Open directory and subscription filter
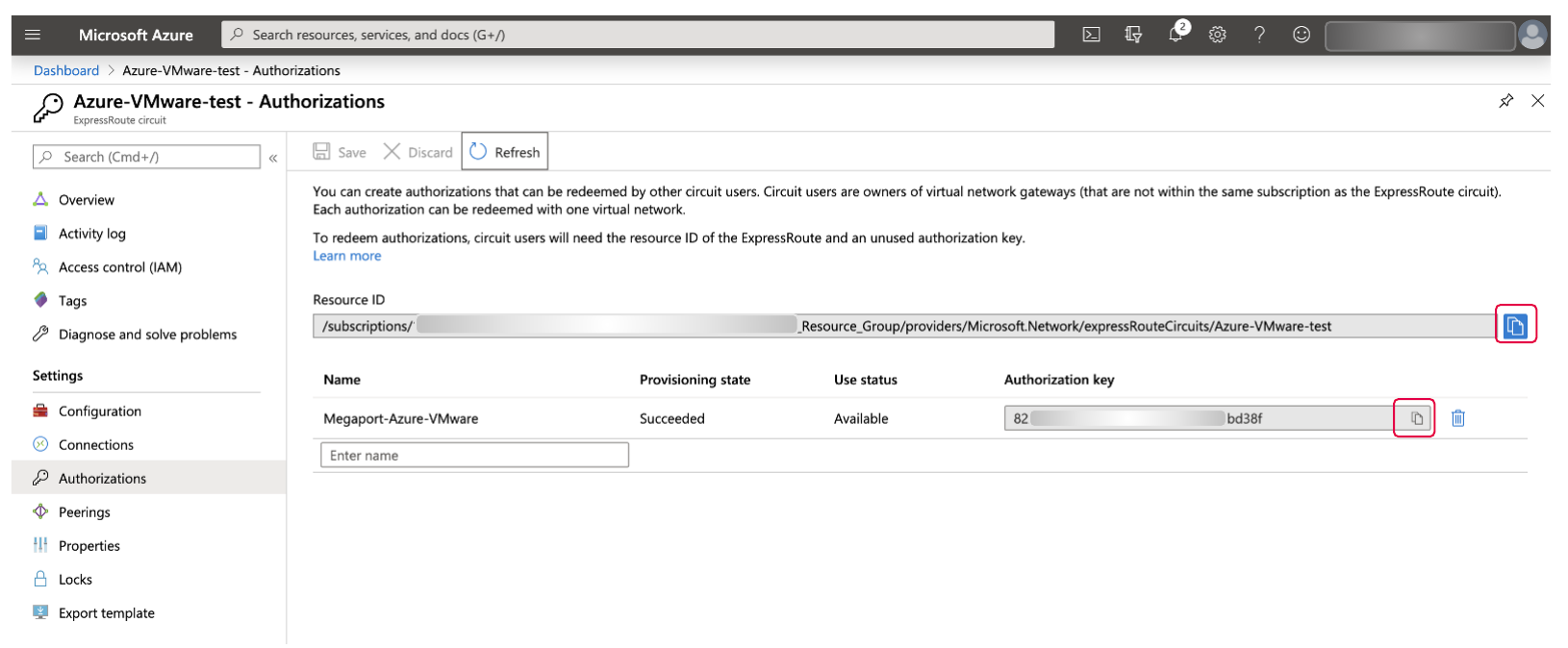The image size is (1568, 648). (1133, 35)
